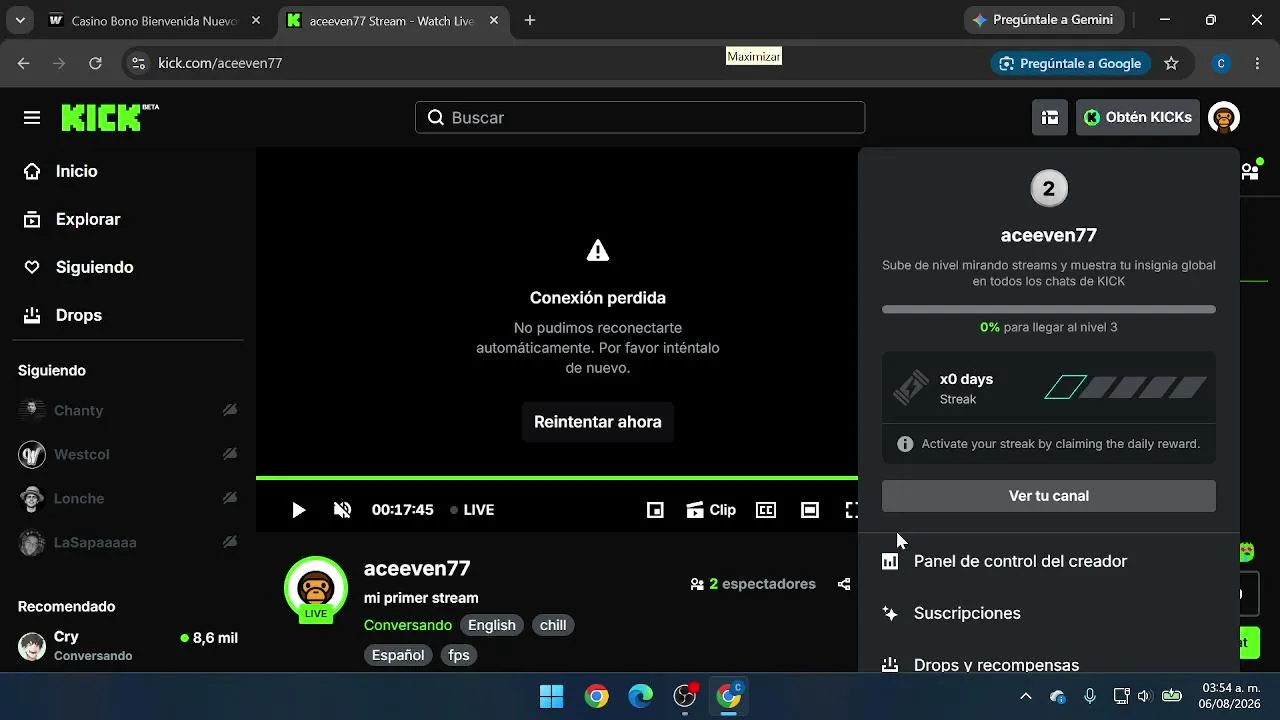Open the Chrome profile avatar C
This screenshot has height=720, width=1280.
click(1220, 63)
